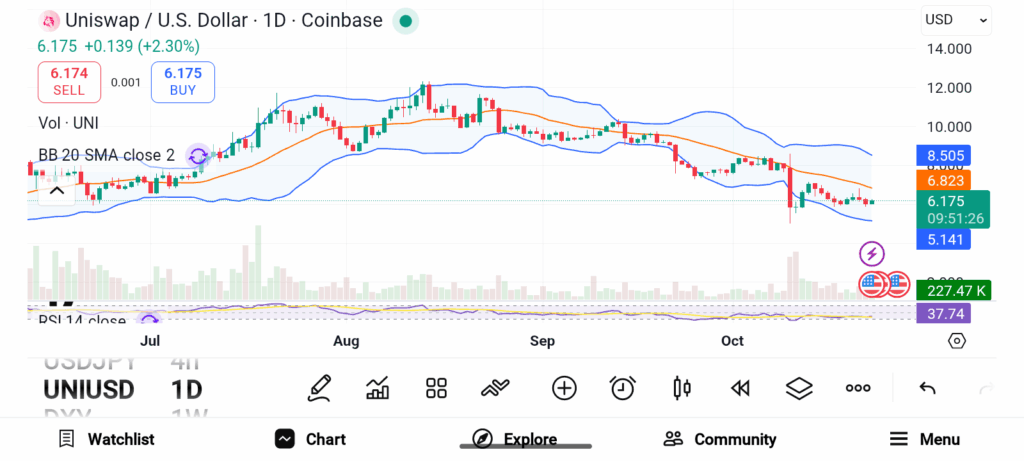Open the indicators chart icon
This screenshot has height=461, width=1024.
point(378,388)
